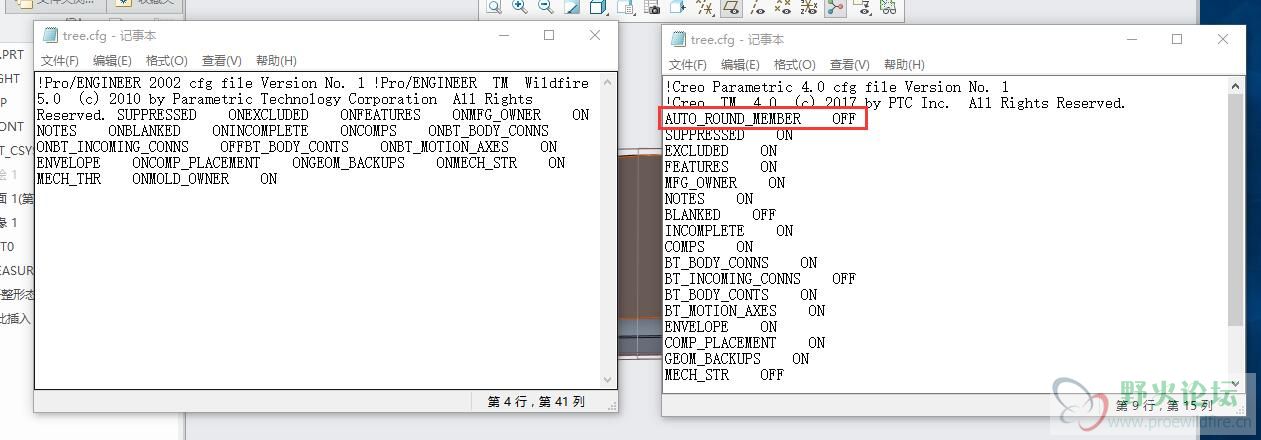Click MECH_THR text in left Notepad window

coord(69,179)
